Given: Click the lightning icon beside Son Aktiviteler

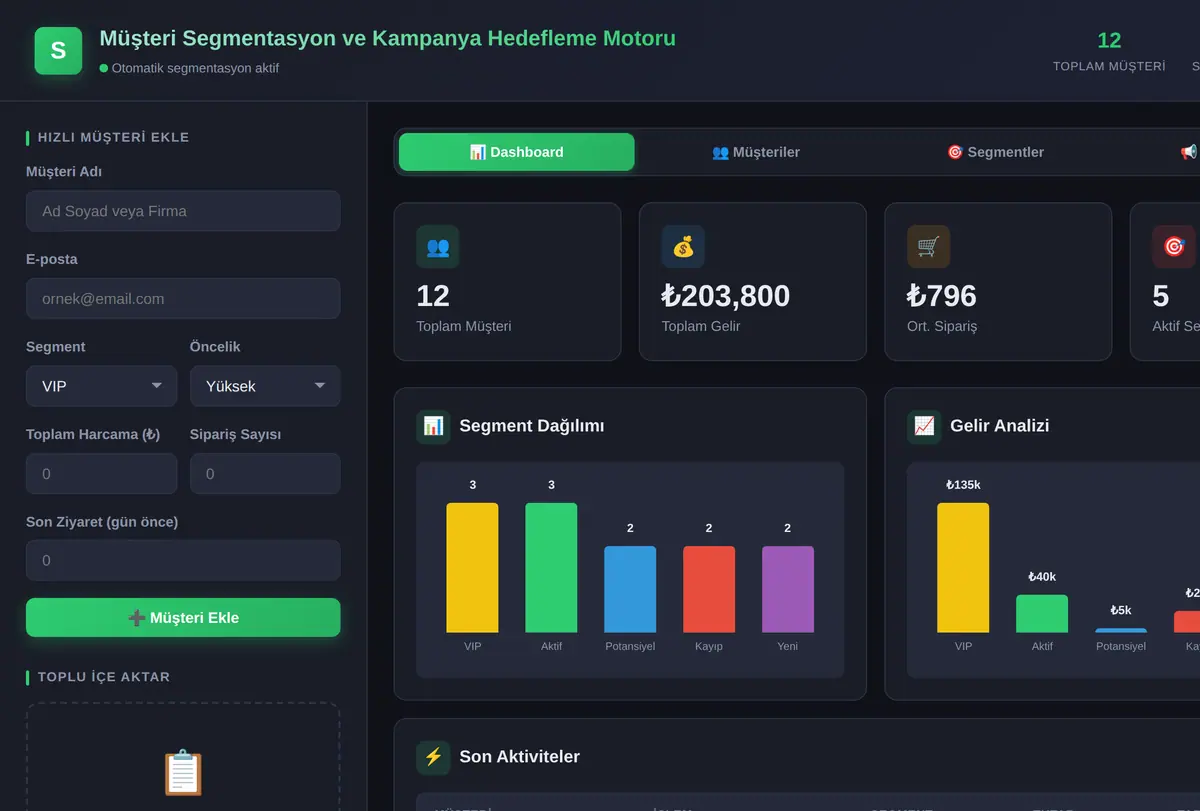Looking at the screenshot, I should [x=433, y=757].
